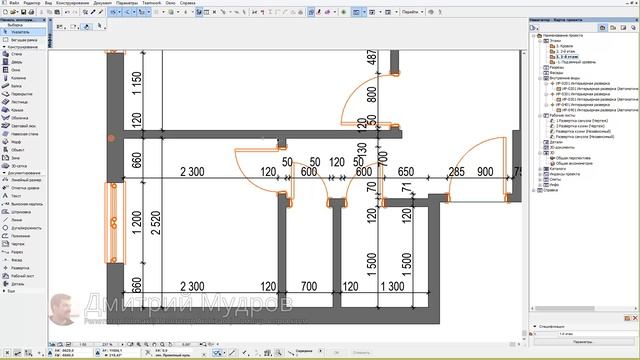Switch the navigator to Project Map view

pos(602,28)
